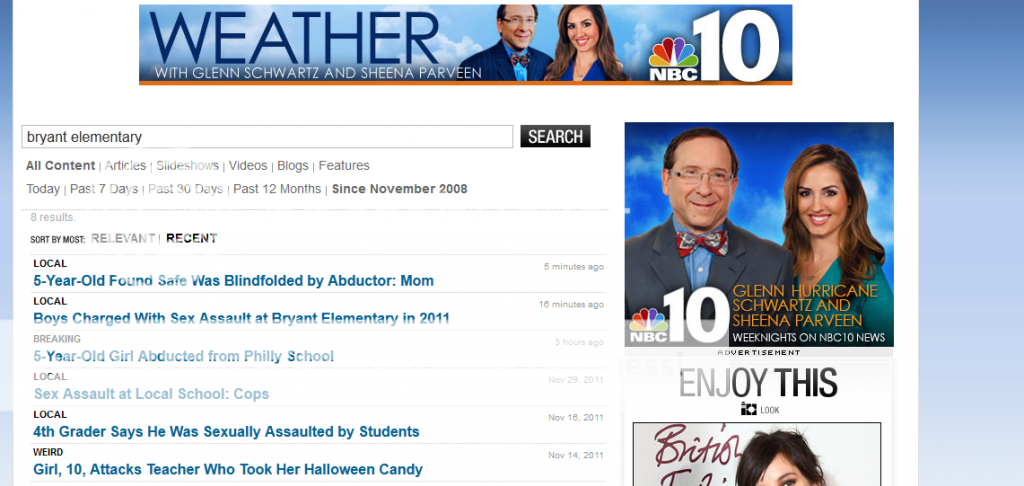The width and height of the screenshot is (1024, 486).
Task: Filter results by Blogs
Action: 293,166
